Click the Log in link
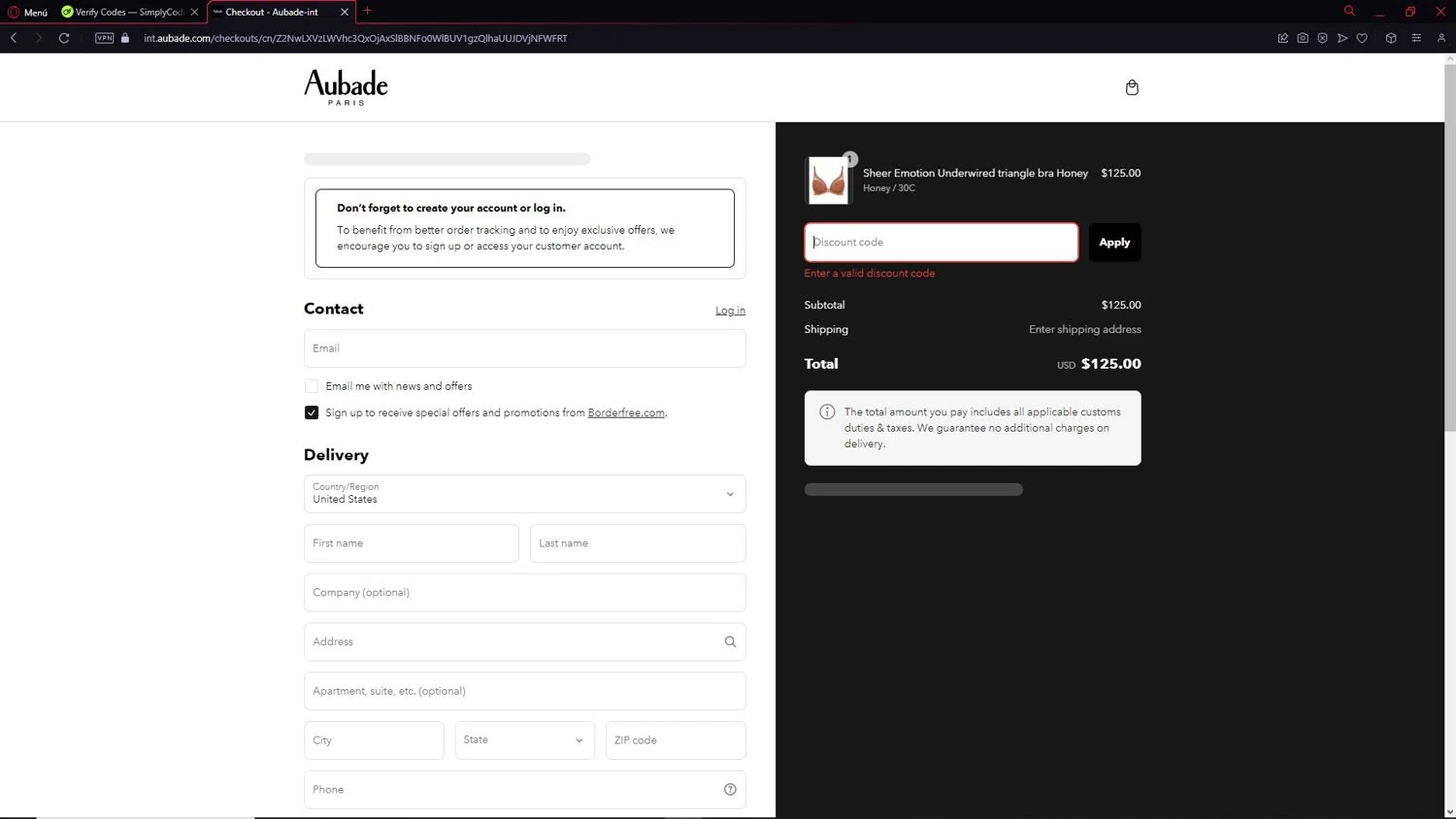This screenshot has height=819, width=1456. (730, 311)
